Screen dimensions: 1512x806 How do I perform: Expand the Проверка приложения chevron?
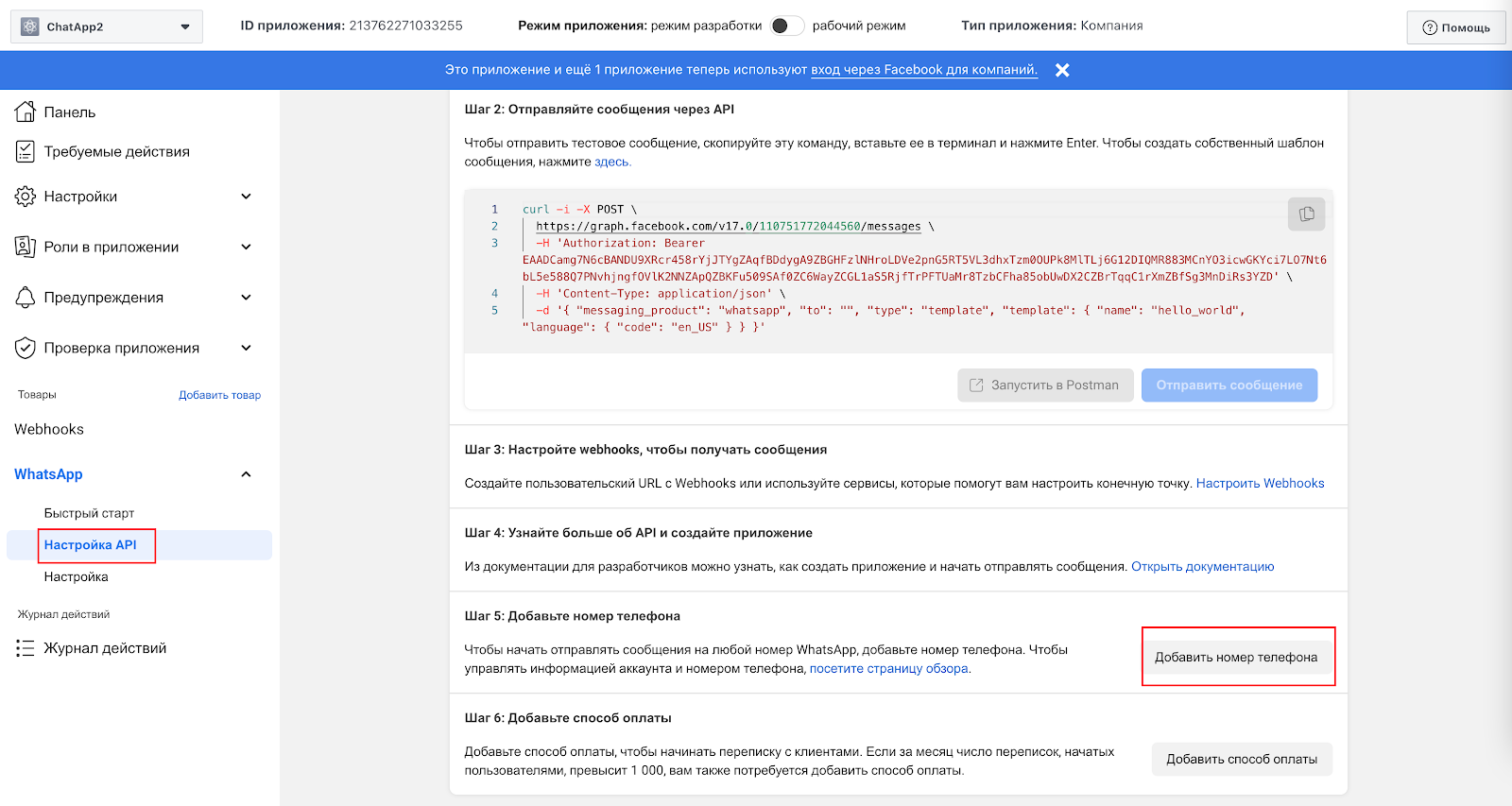[246, 348]
